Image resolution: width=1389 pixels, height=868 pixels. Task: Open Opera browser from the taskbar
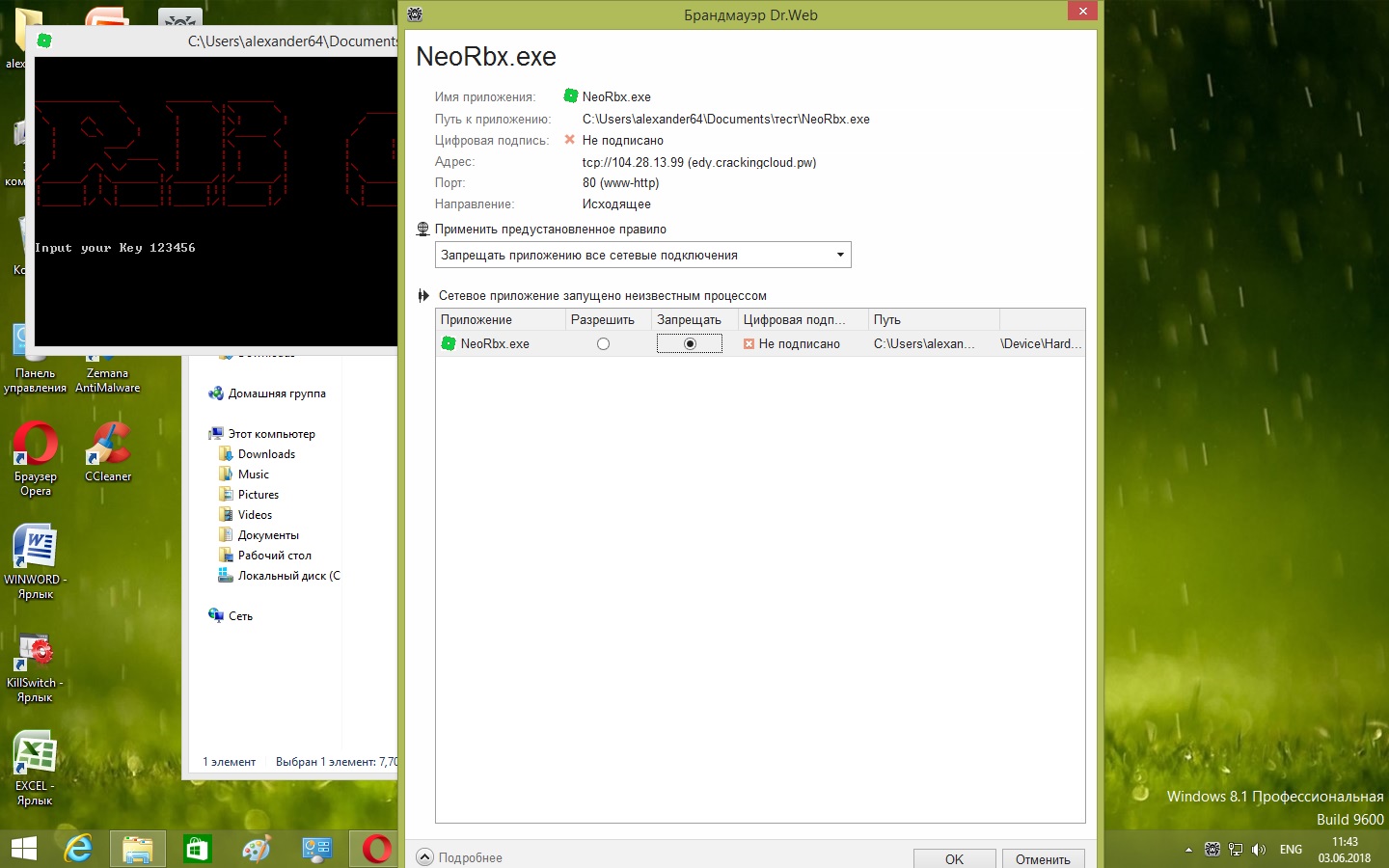click(376, 849)
